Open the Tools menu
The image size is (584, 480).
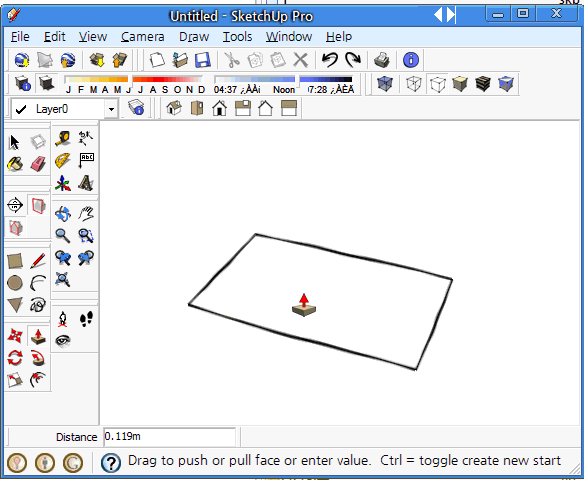click(x=237, y=36)
